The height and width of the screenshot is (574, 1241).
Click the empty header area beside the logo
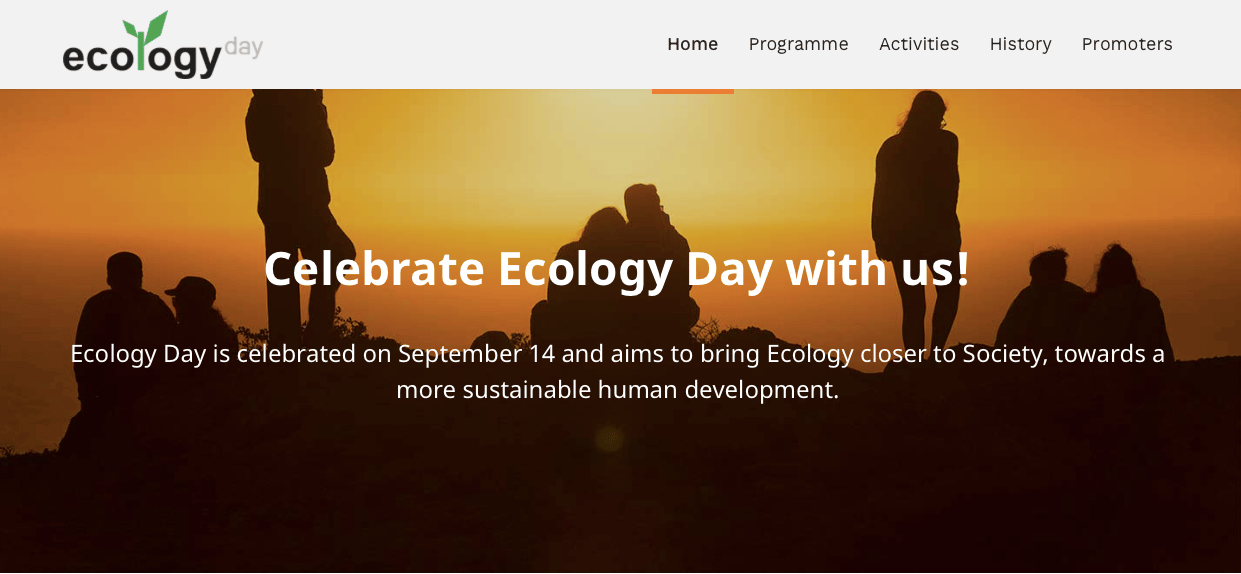tap(450, 44)
